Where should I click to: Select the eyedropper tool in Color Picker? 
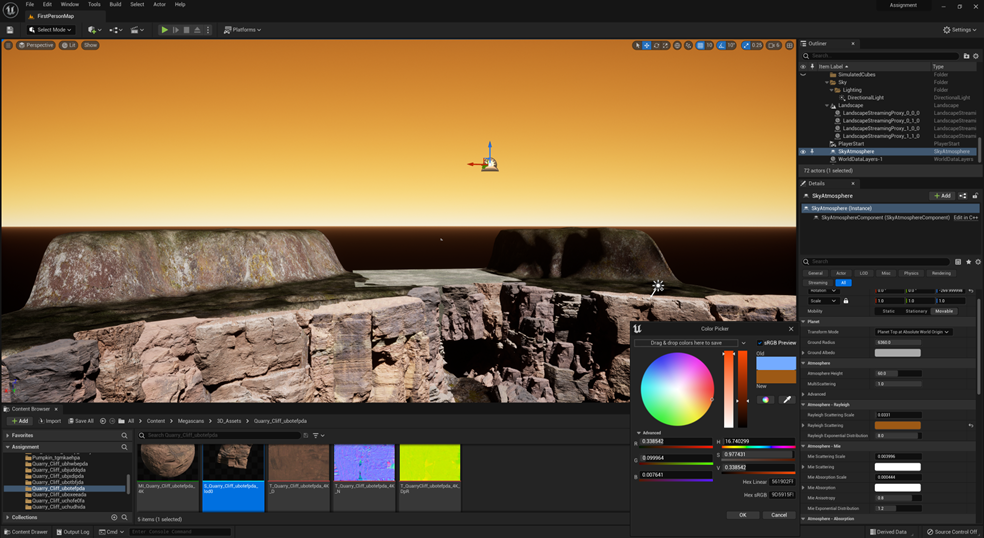[x=787, y=400]
